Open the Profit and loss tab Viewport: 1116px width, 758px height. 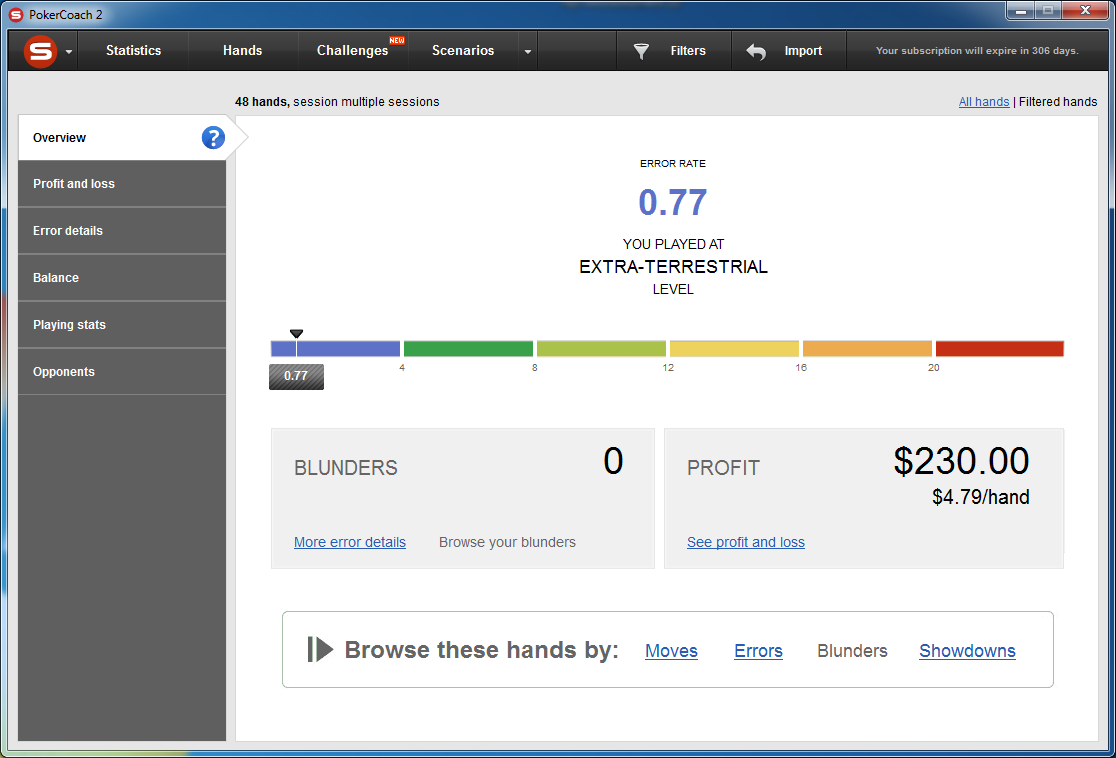pos(122,184)
